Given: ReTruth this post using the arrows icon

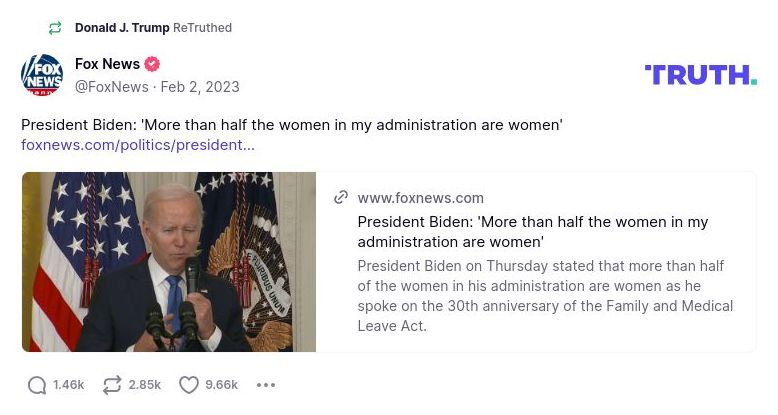Looking at the screenshot, I should pyautogui.click(x=112, y=385).
